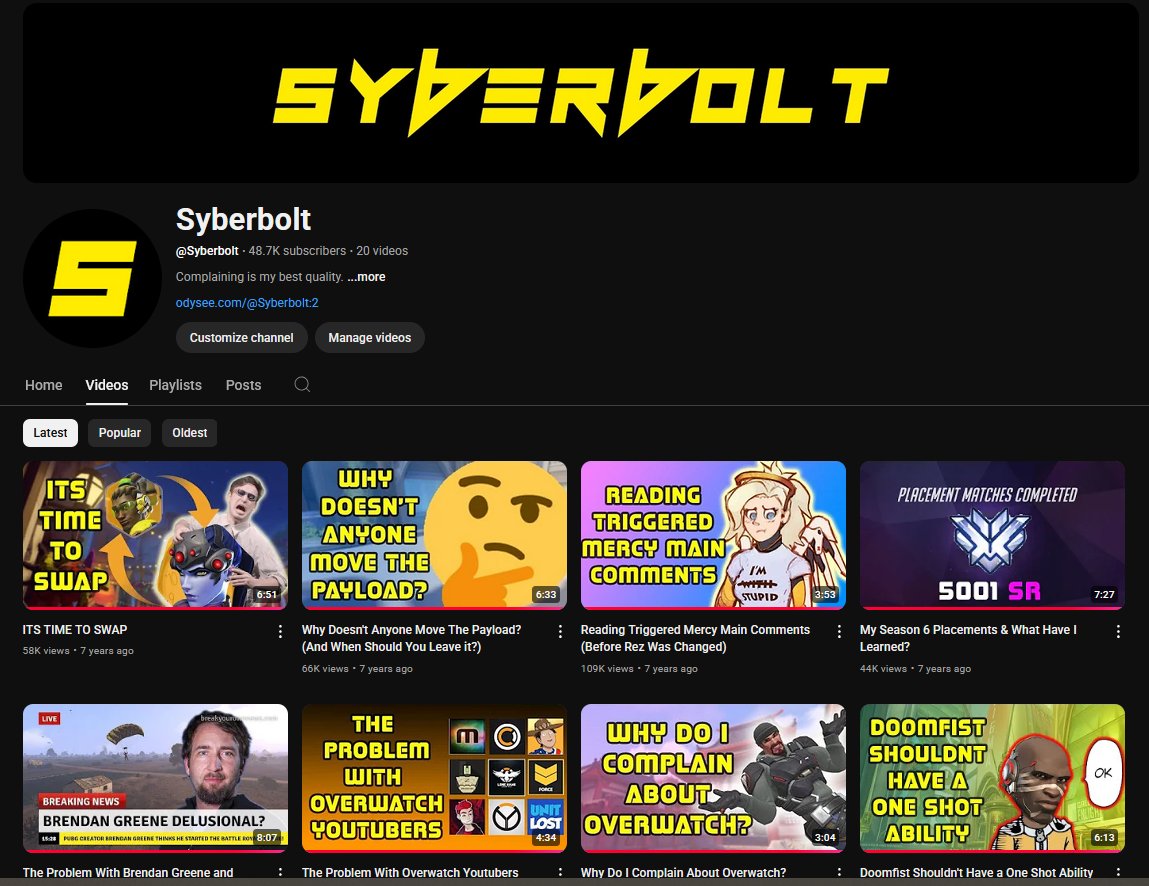The height and width of the screenshot is (886, 1149).
Task: Click the channel search magnifier icon
Action: [302, 384]
